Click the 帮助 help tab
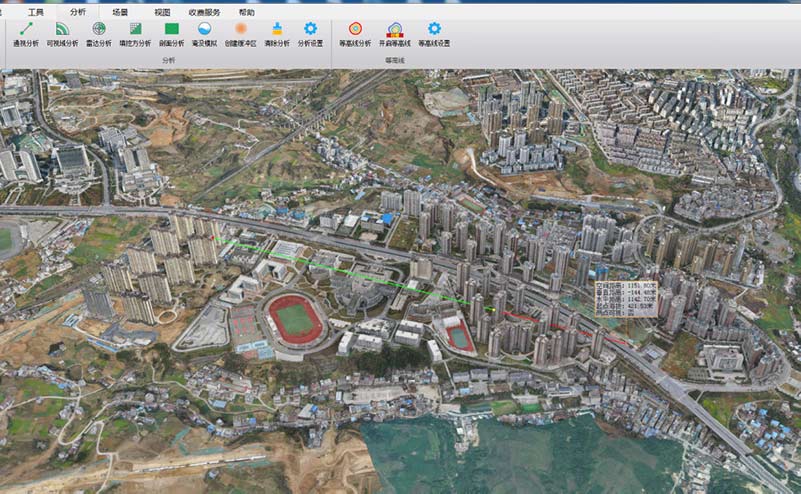Image resolution: width=801 pixels, height=494 pixels. coord(246,12)
